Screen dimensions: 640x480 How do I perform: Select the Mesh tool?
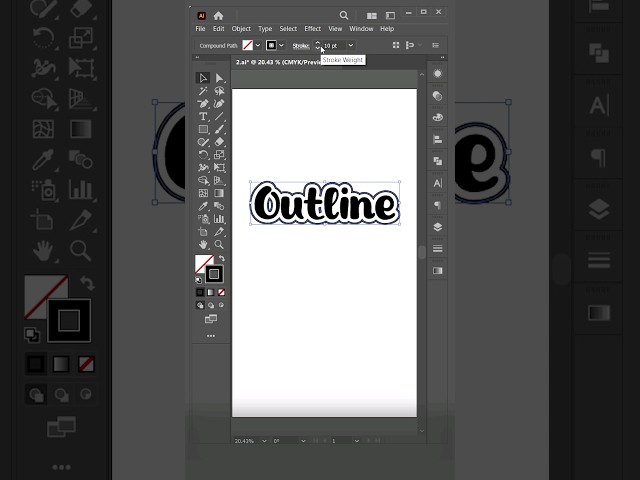203,193
